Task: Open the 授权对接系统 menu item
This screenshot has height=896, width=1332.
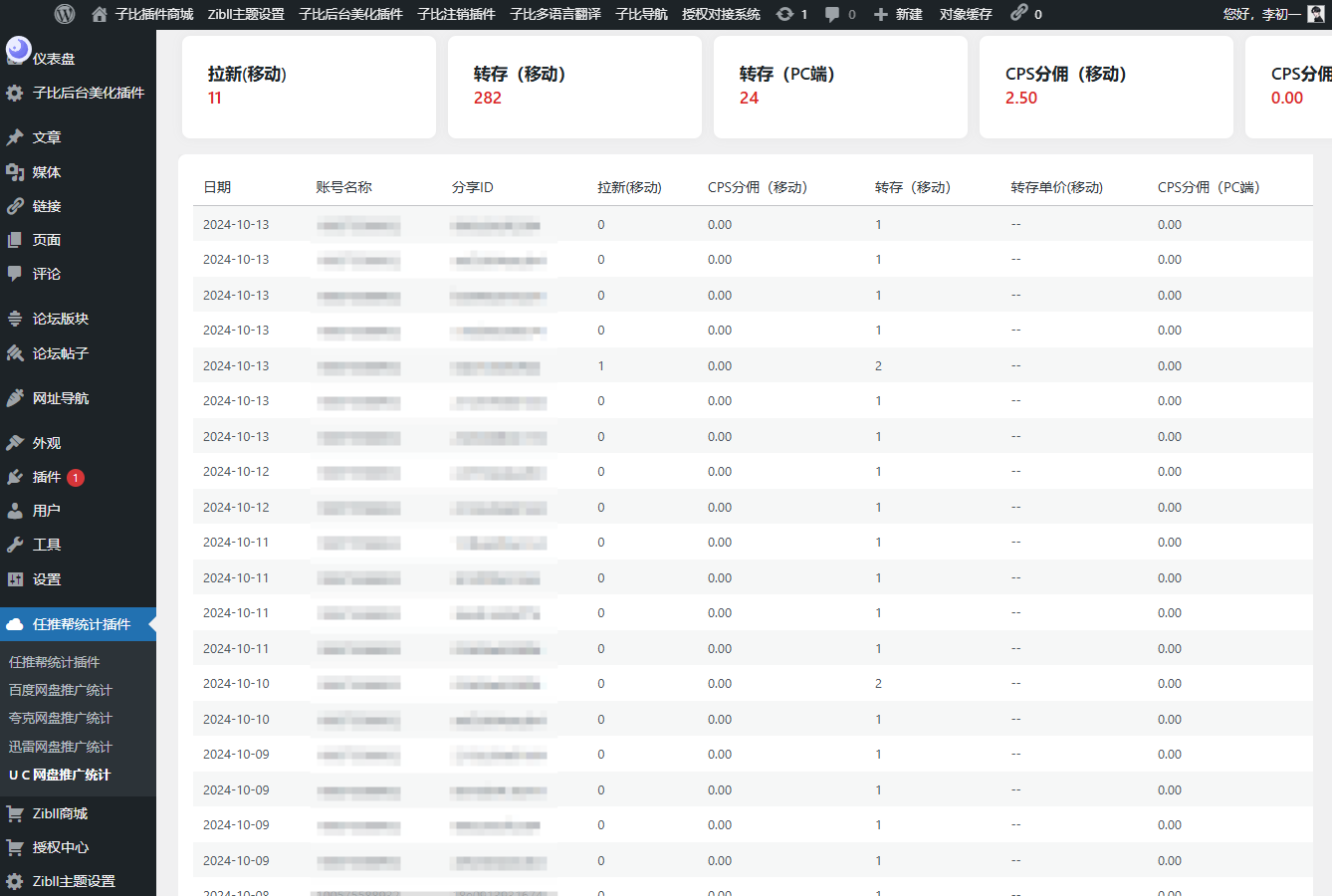Action: coord(721,14)
